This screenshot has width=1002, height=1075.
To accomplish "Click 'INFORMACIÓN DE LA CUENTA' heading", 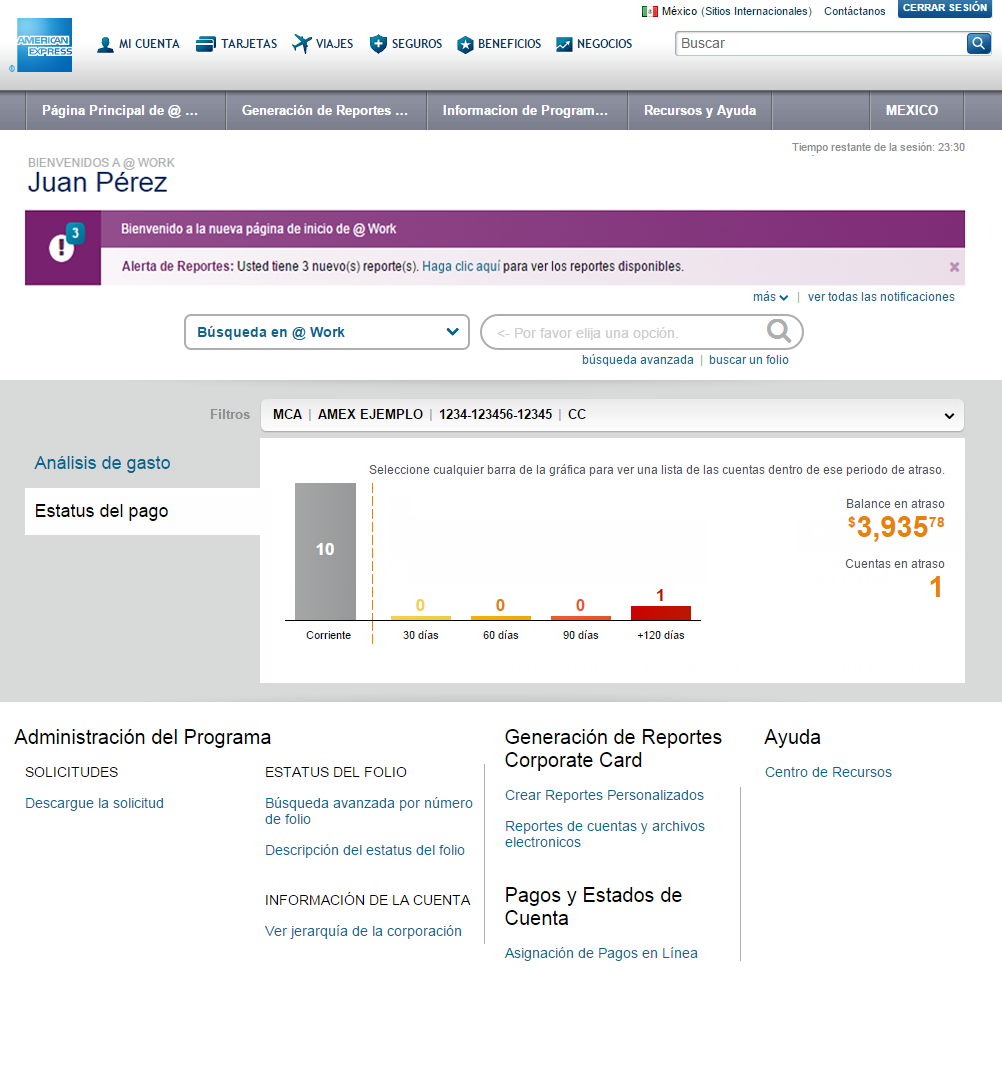I will [x=367, y=900].
